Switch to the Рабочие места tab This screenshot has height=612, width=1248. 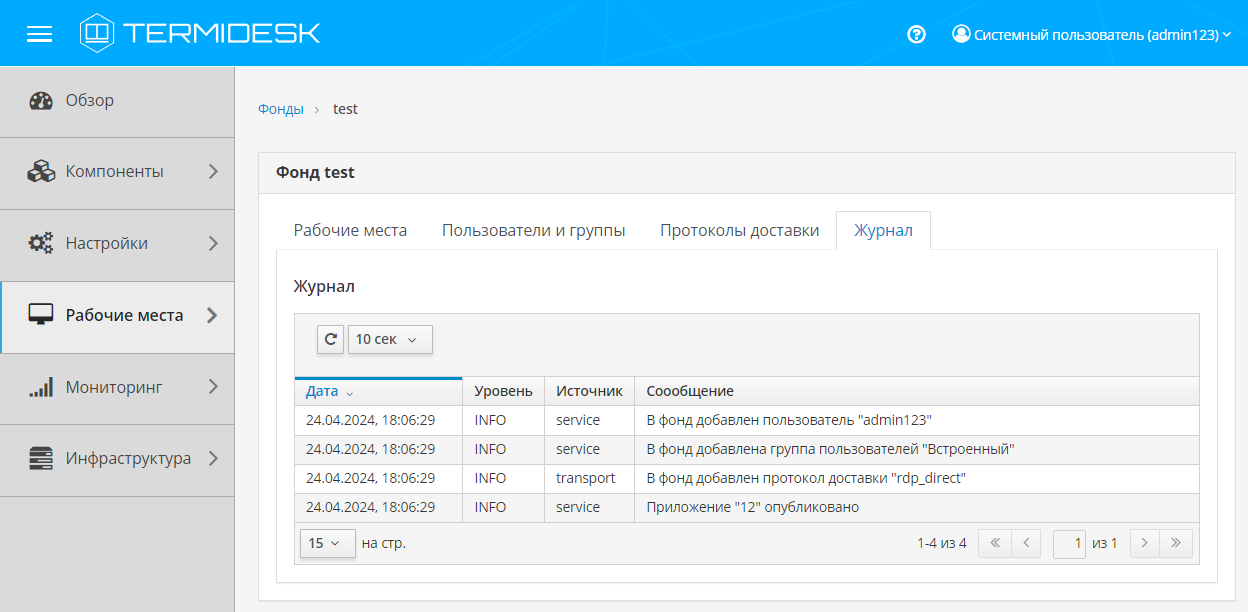[x=350, y=230]
